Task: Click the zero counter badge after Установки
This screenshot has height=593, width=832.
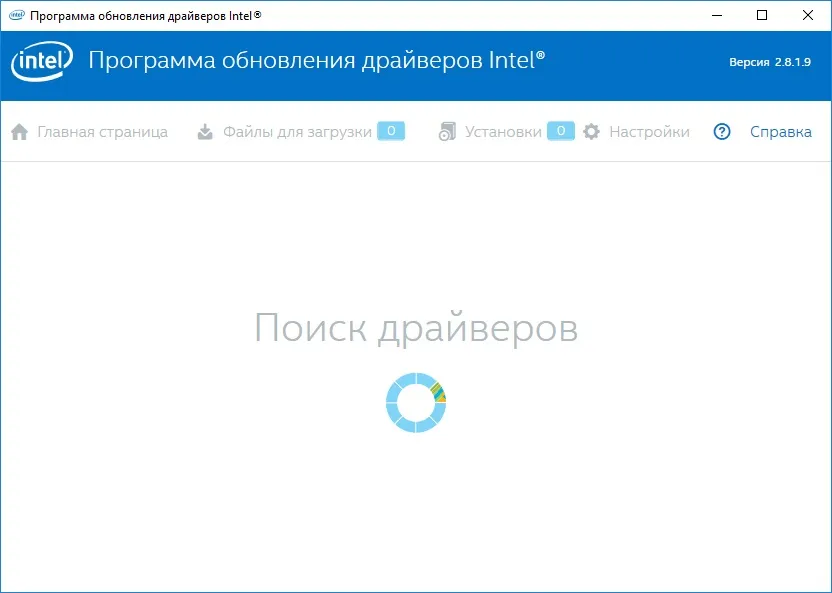Action: (561, 131)
